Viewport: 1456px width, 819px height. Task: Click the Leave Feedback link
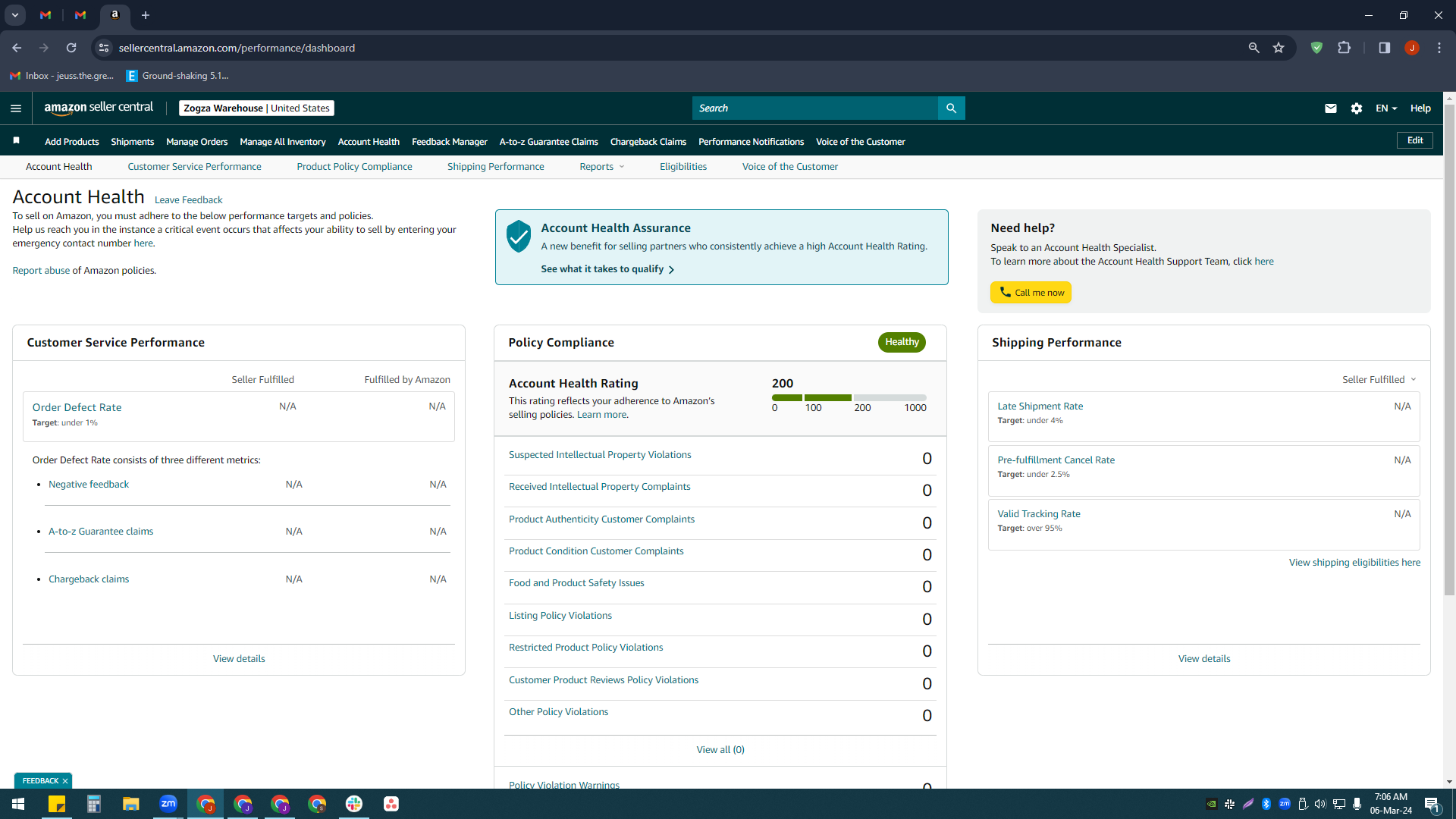(x=188, y=200)
